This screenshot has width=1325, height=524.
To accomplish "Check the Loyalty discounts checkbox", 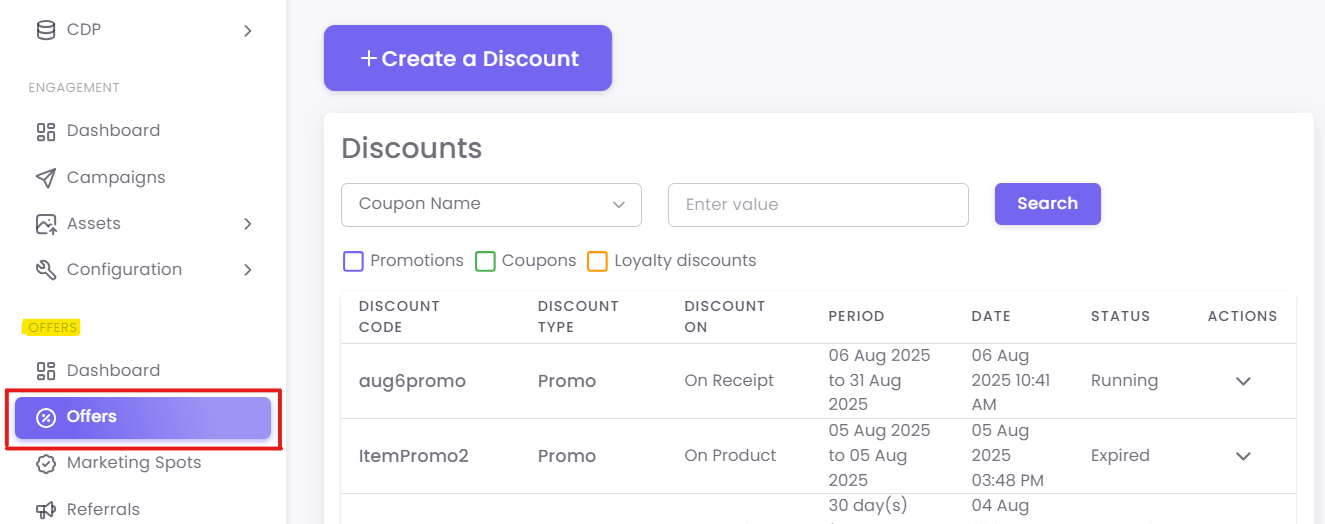I will 597,262.
